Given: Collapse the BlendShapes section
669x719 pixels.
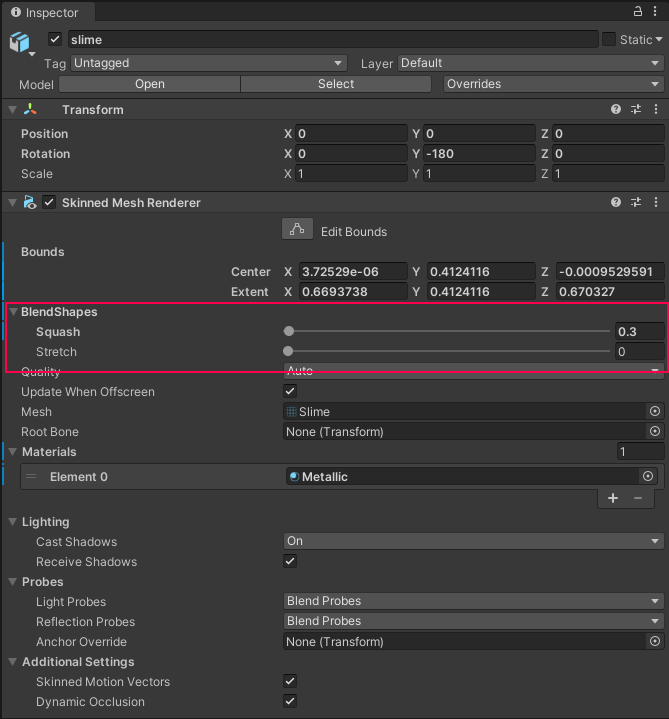Looking at the screenshot, I should click(13, 312).
